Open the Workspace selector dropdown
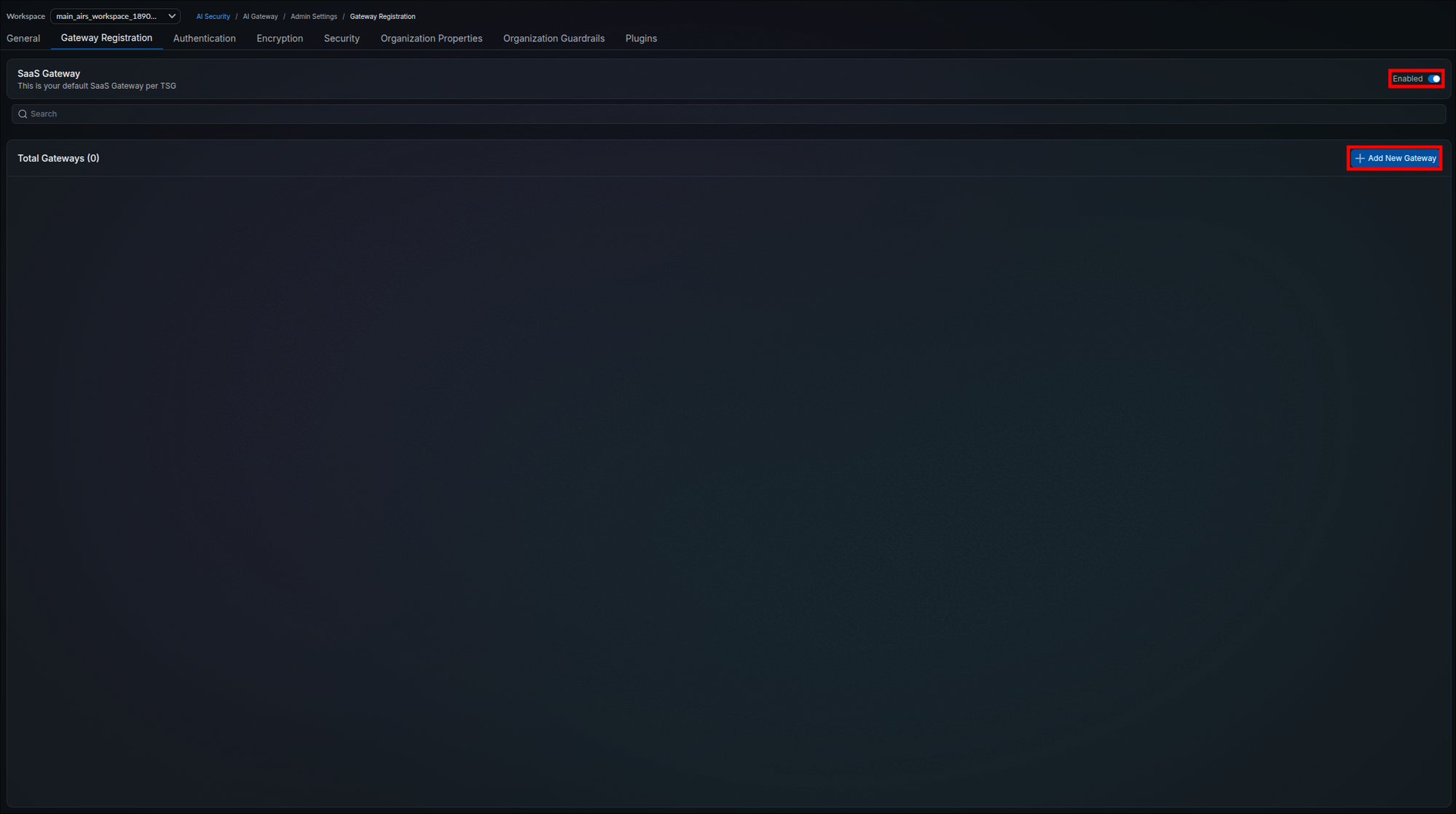The image size is (1456, 814). tap(115, 16)
